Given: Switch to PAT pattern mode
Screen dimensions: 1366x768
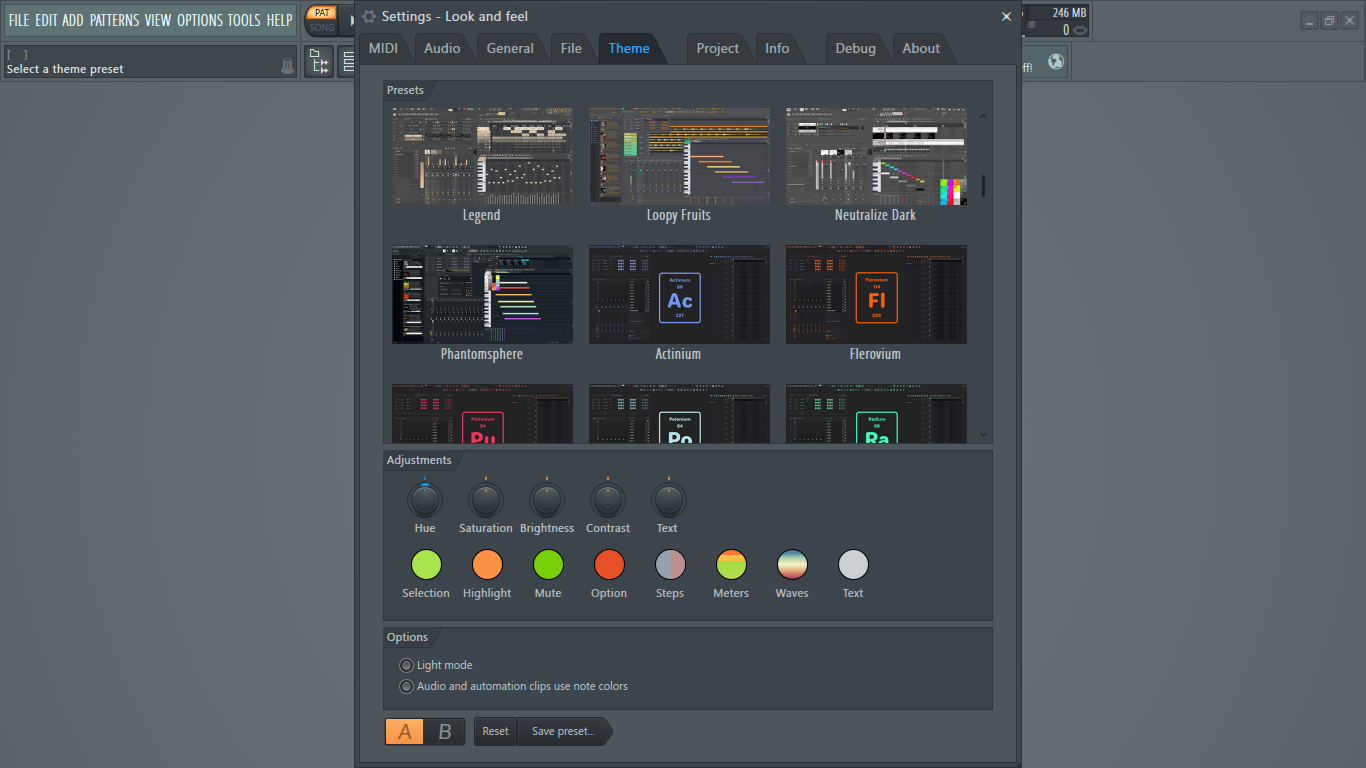Looking at the screenshot, I should coord(322,13).
